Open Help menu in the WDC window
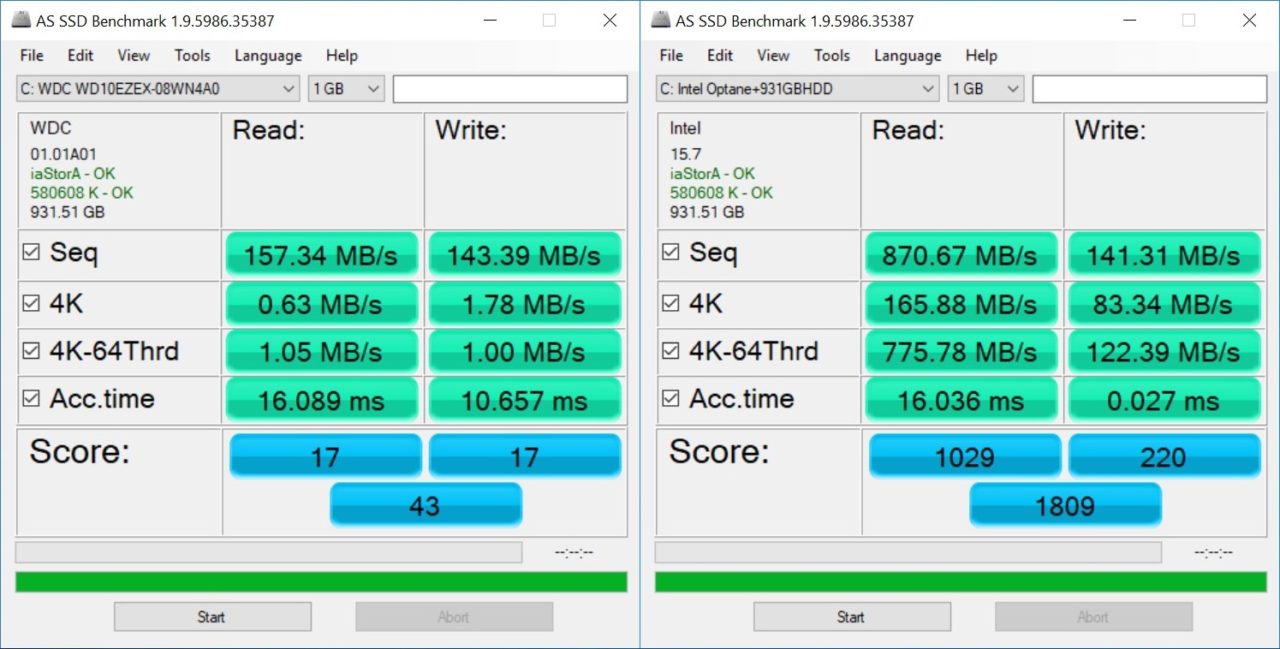 [x=342, y=56]
